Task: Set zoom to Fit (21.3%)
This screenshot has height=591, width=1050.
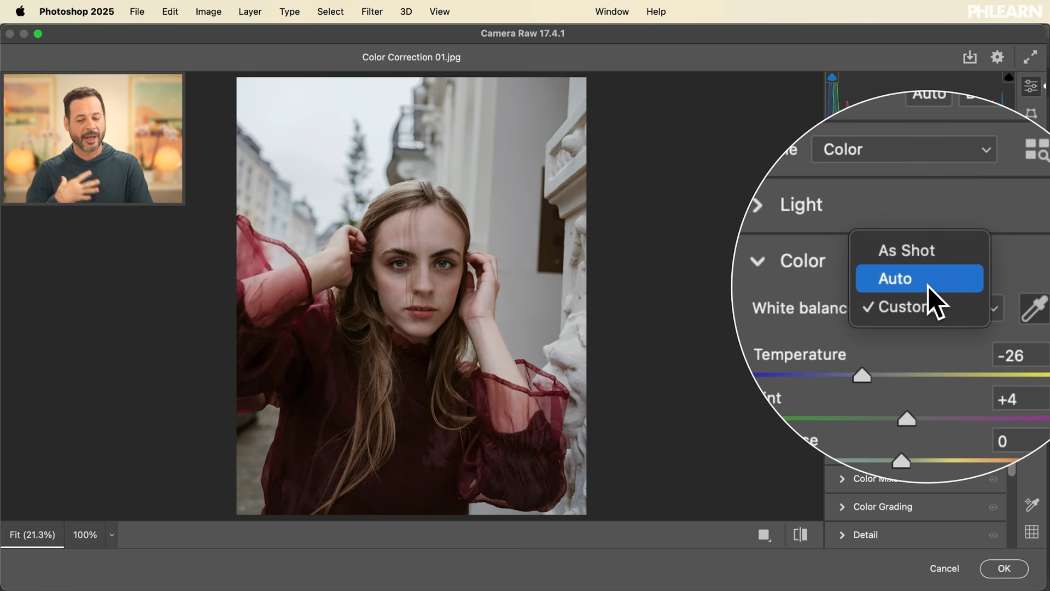Action: pos(32,535)
